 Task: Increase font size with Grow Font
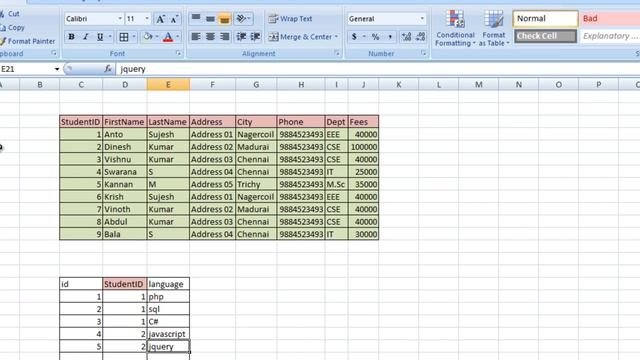[160, 19]
